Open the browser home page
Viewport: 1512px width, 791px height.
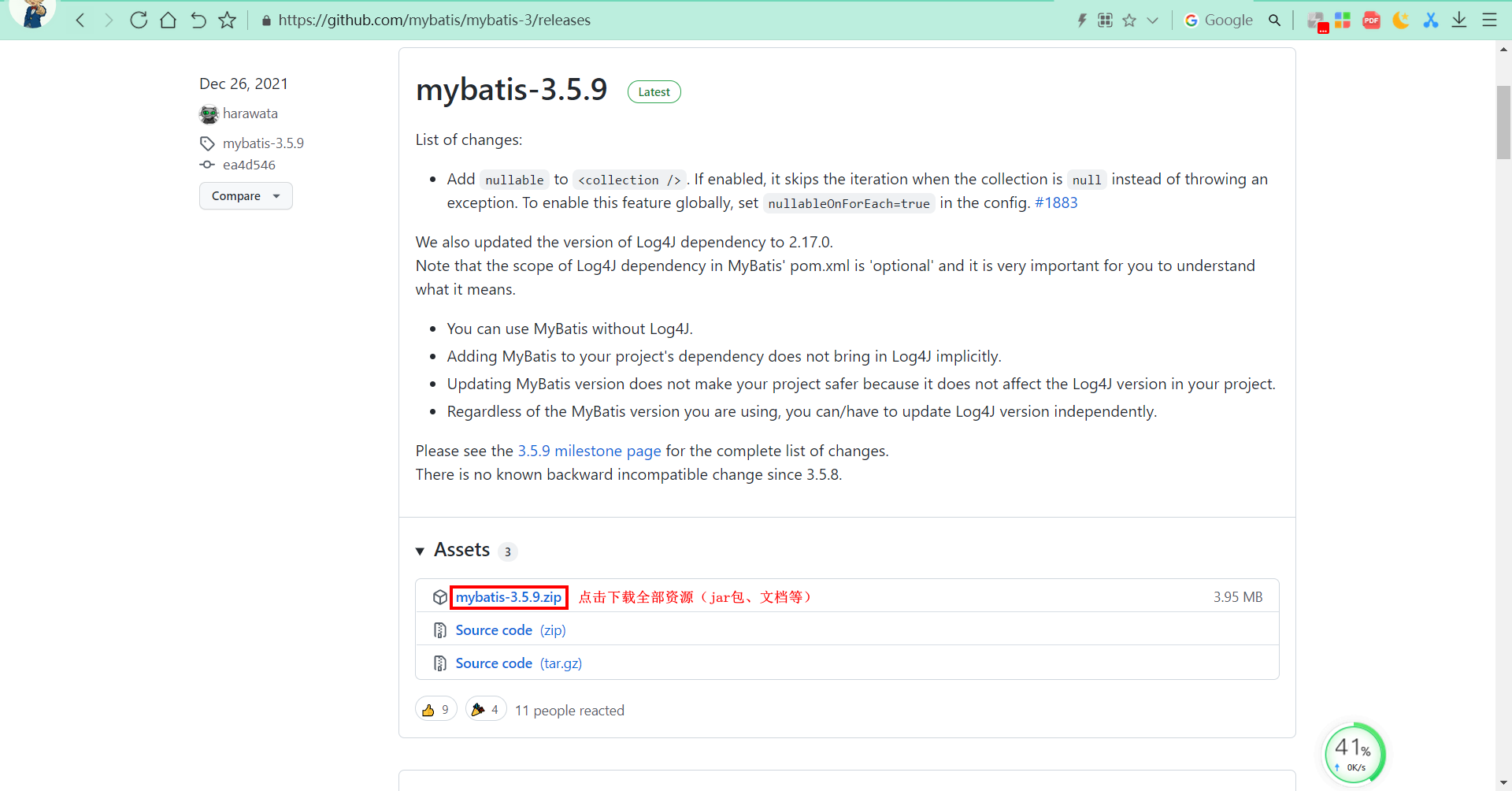click(168, 20)
